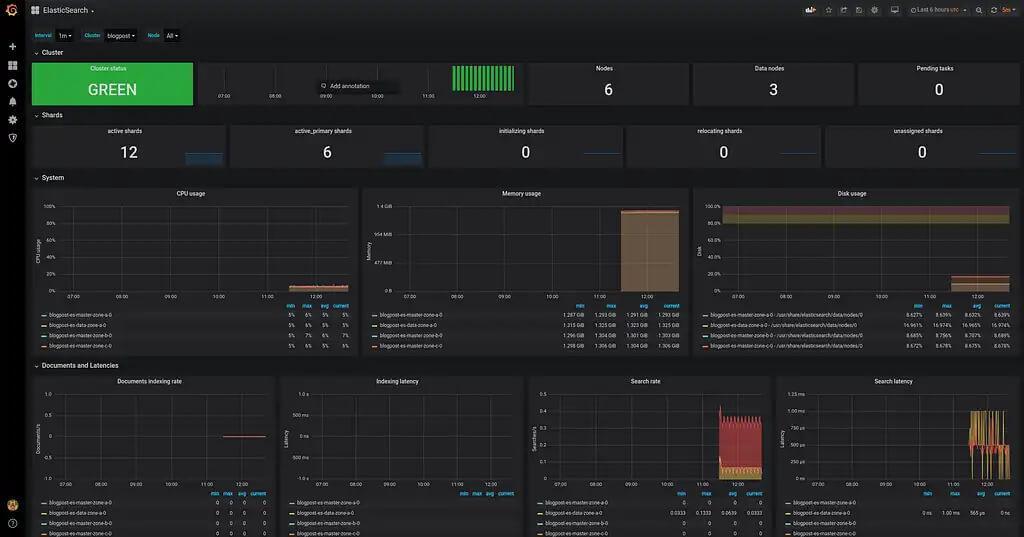Open the Cluster blogpost variable dropdown

(121, 36)
